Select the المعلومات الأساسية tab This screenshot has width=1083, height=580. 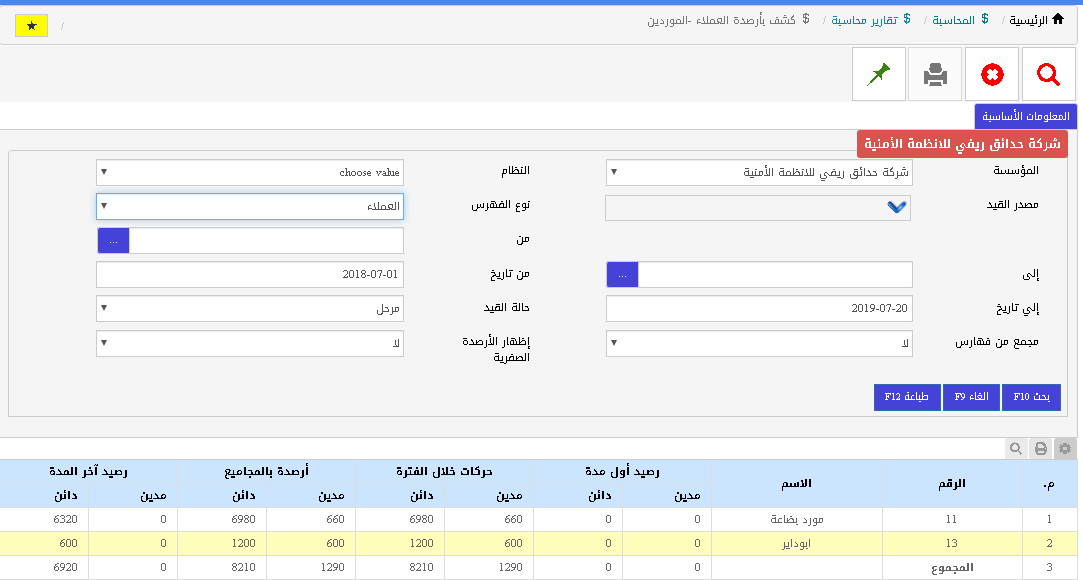click(x=1026, y=116)
